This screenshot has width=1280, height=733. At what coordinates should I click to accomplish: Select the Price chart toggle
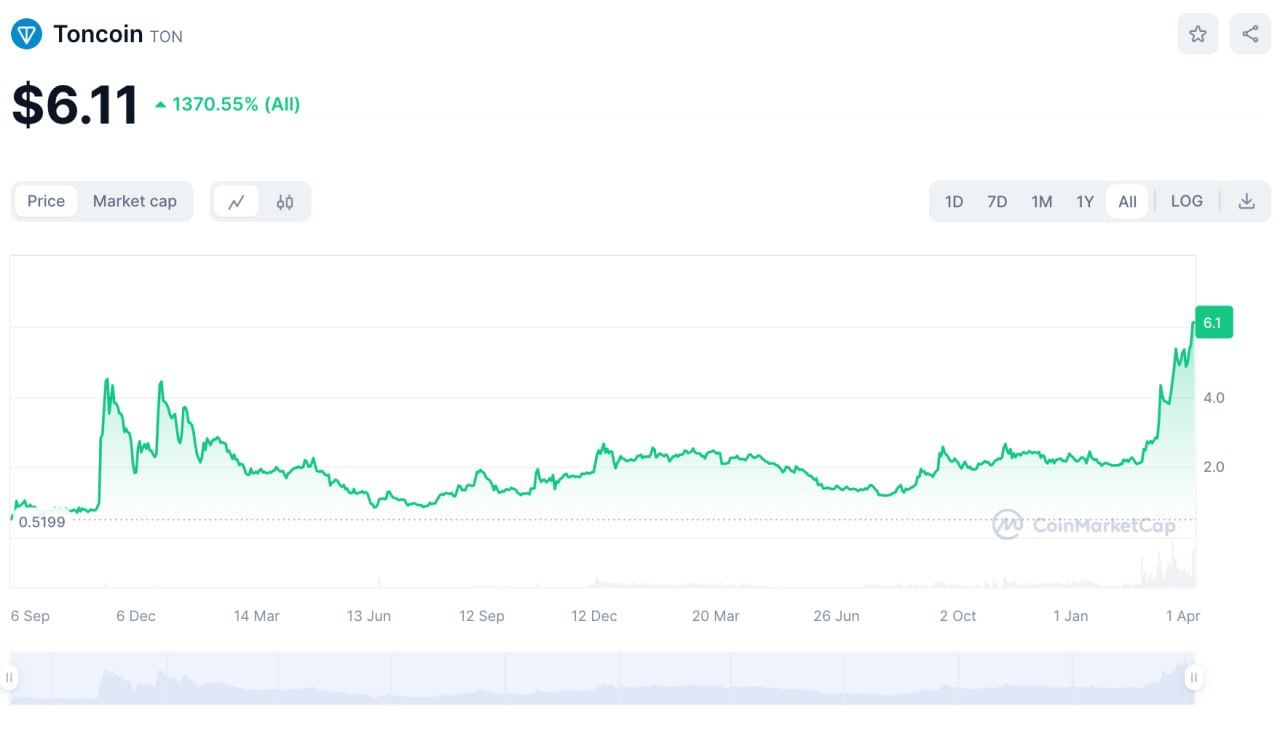pyautogui.click(x=46, y=202)
